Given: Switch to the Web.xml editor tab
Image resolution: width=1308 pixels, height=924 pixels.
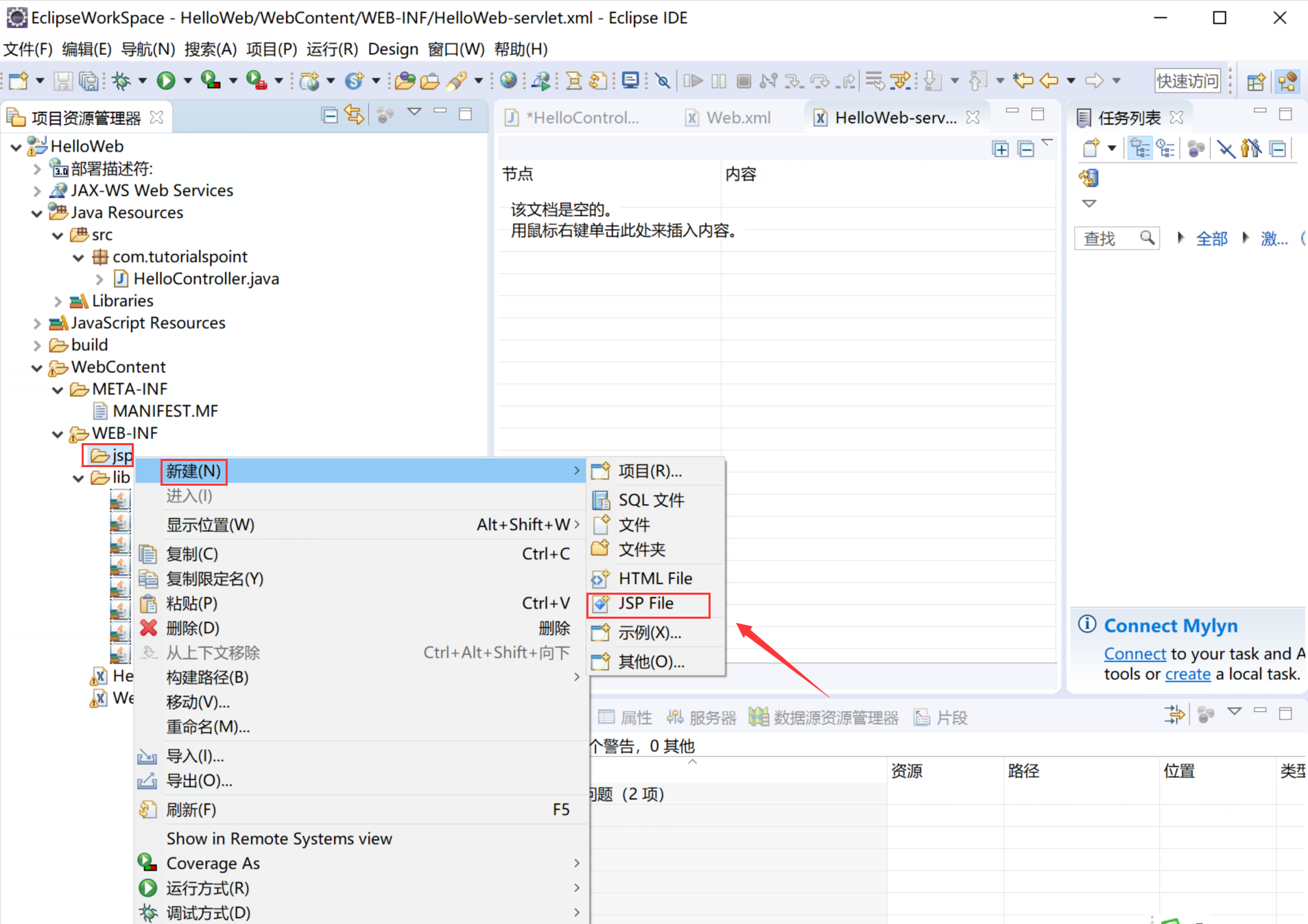Looking at the screenshot, I should pyautogui.click(x=738, y=118).
